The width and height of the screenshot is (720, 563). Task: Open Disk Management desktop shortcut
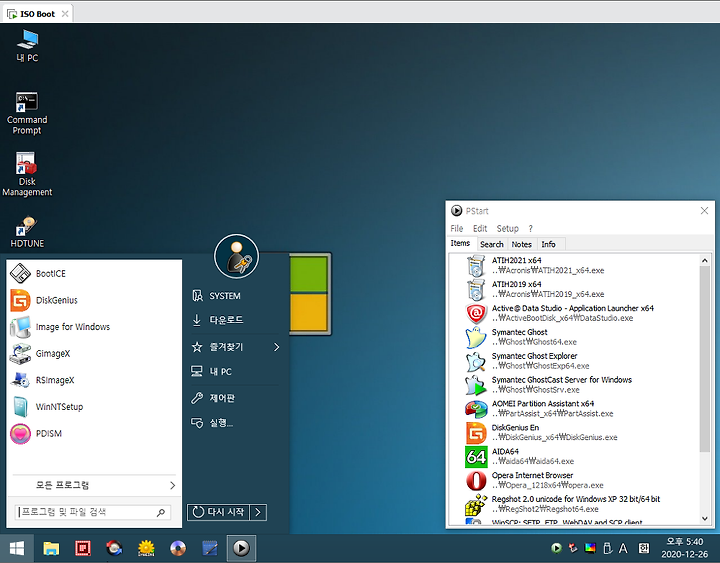(27, 175)
